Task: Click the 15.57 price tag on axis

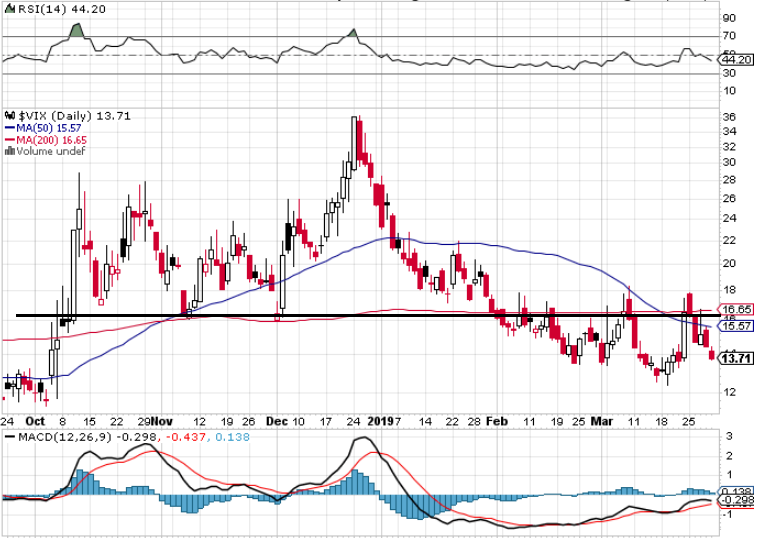Action: (736, 326)
